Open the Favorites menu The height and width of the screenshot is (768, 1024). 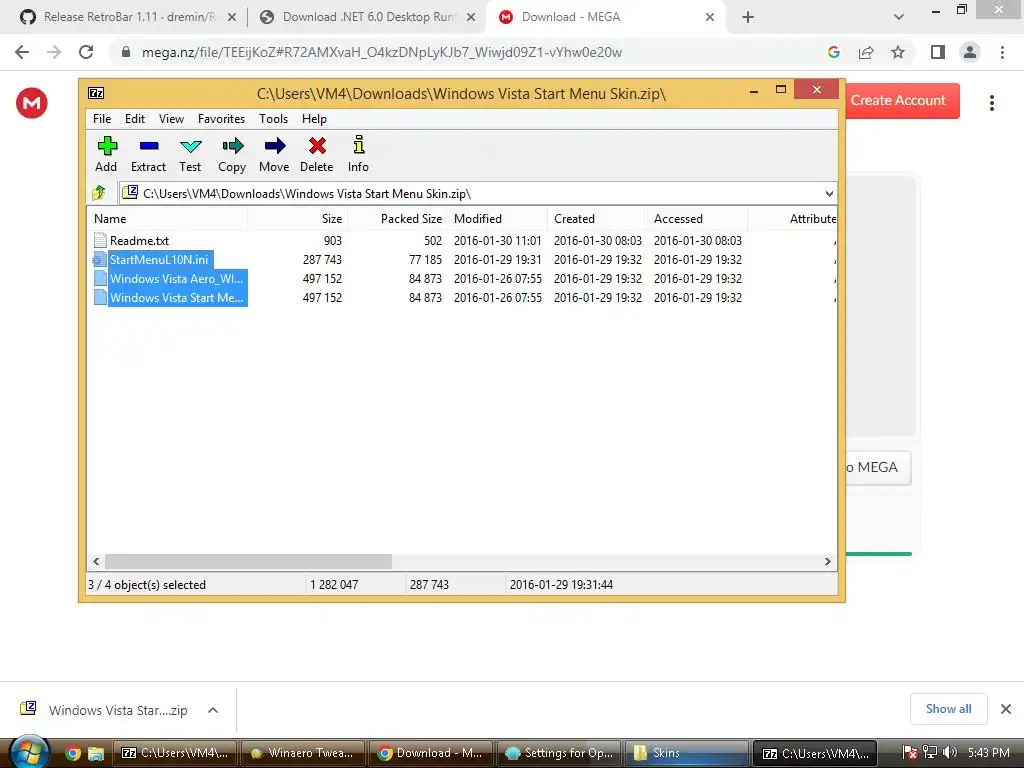(x=221, y=119)
